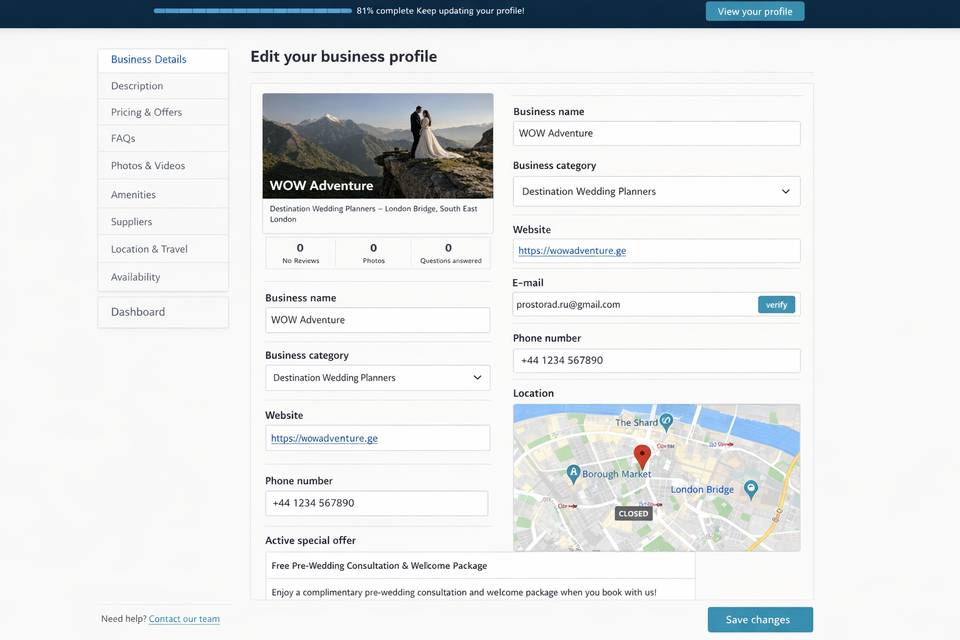This screenshot has width=960, height=640.
Task: Expand the right Business category dropdown
Action: coord(656,192)
